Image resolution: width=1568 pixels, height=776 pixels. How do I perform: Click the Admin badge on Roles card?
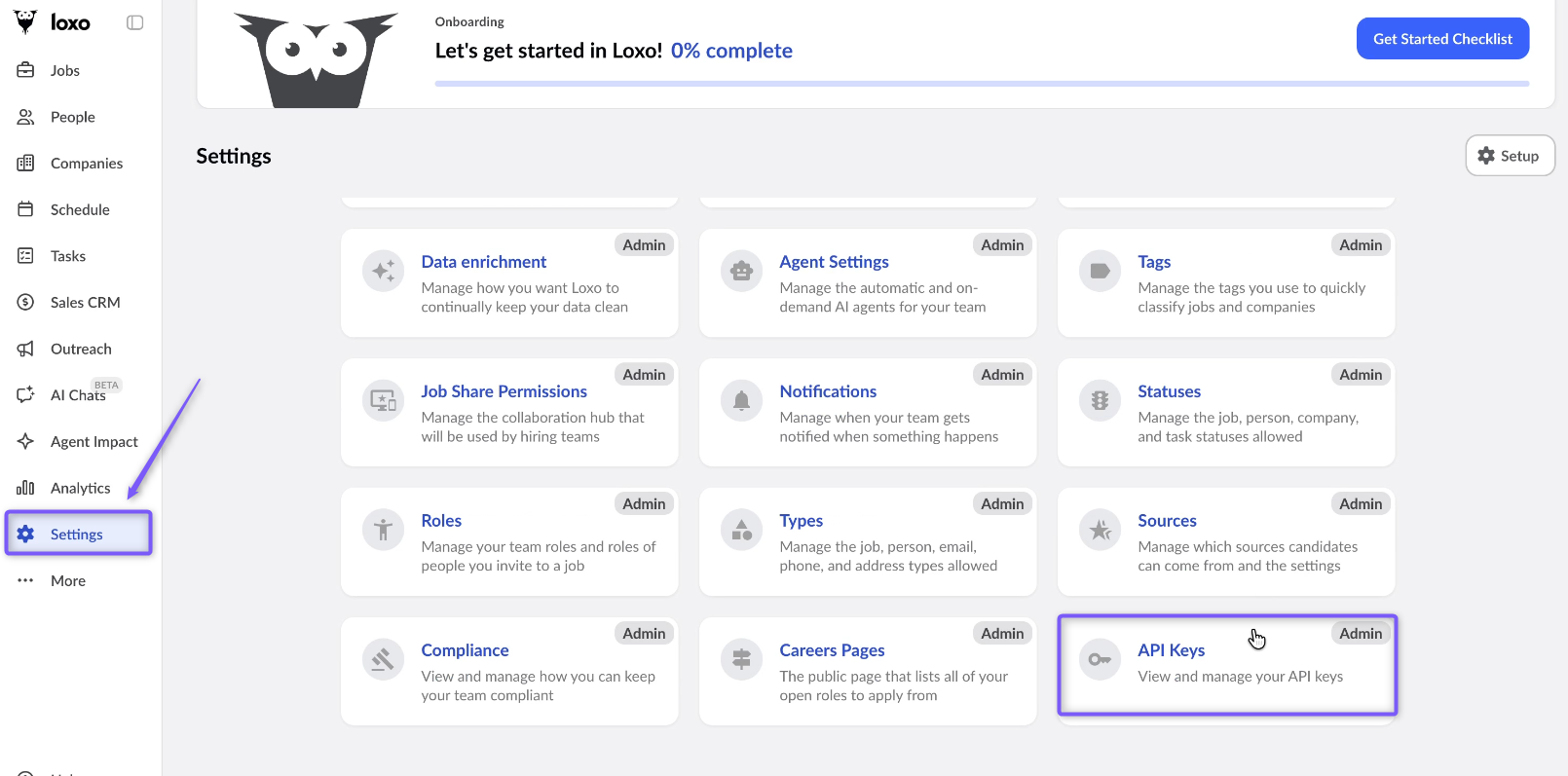coord(644,503)
